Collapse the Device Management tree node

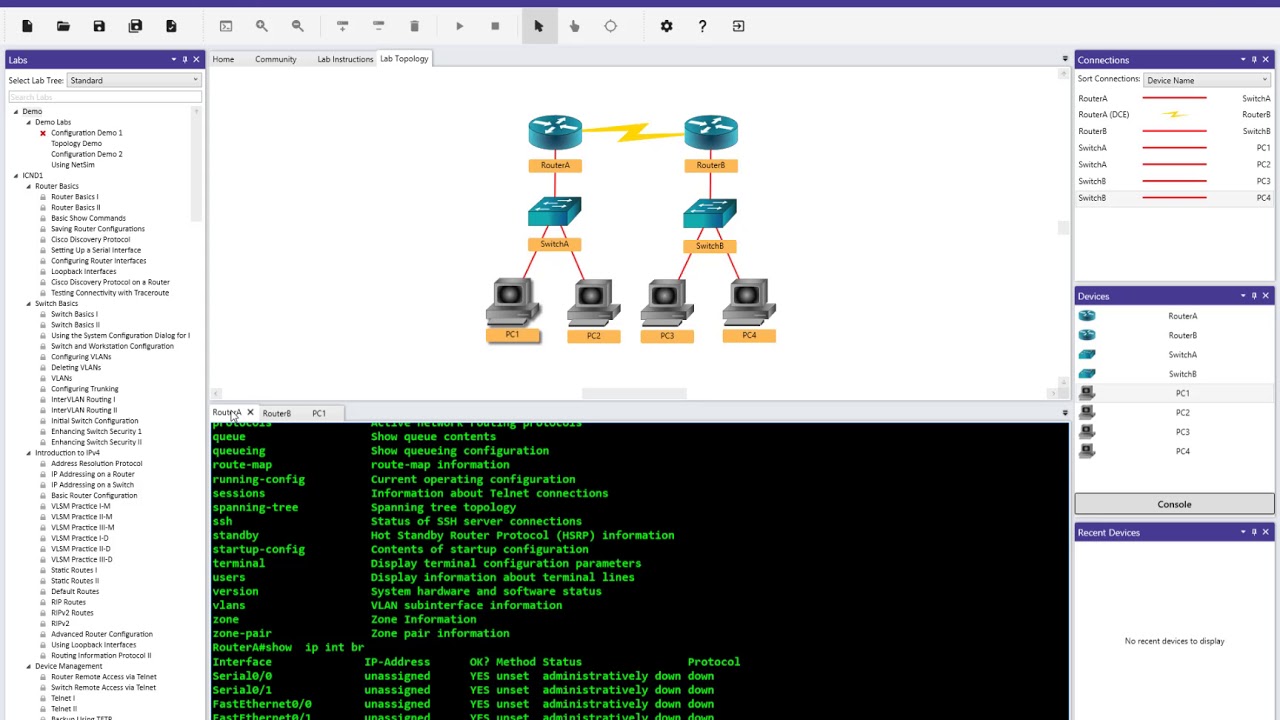pos(28,666)
